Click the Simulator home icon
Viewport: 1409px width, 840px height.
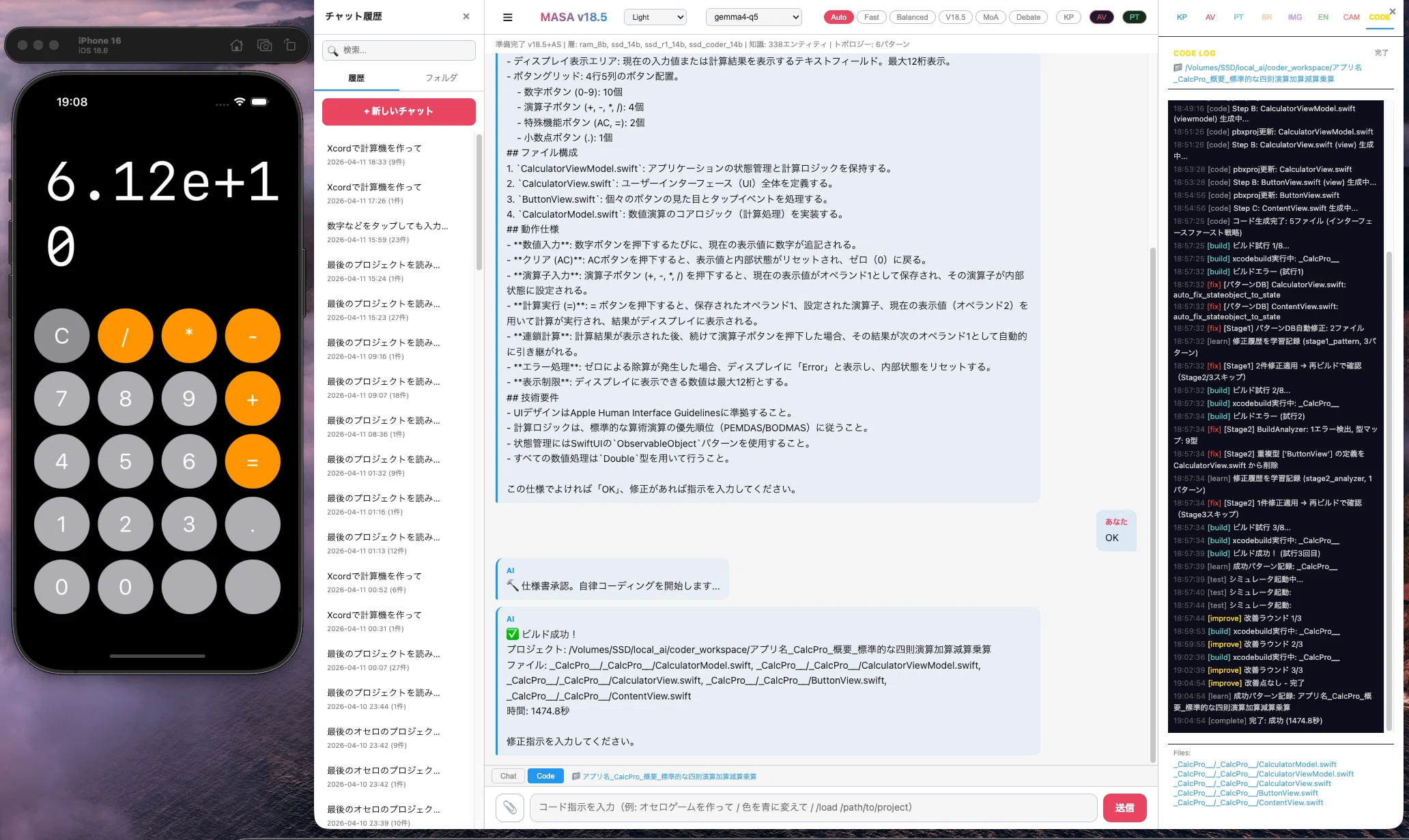tap(236, 45)
